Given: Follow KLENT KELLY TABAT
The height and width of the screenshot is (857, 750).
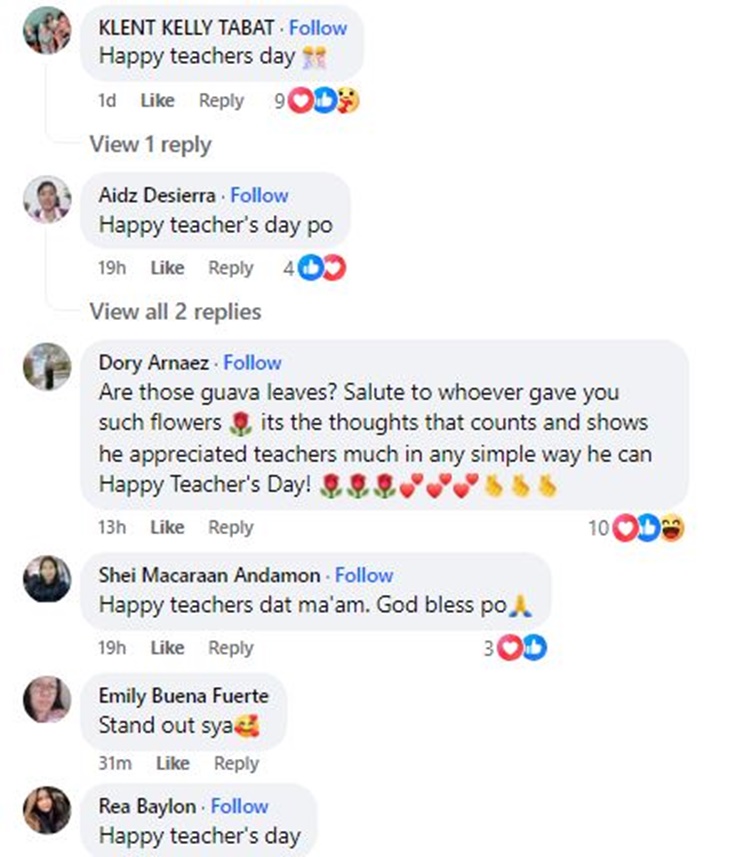Looking at the screenshot, I should tap(318, 28).
